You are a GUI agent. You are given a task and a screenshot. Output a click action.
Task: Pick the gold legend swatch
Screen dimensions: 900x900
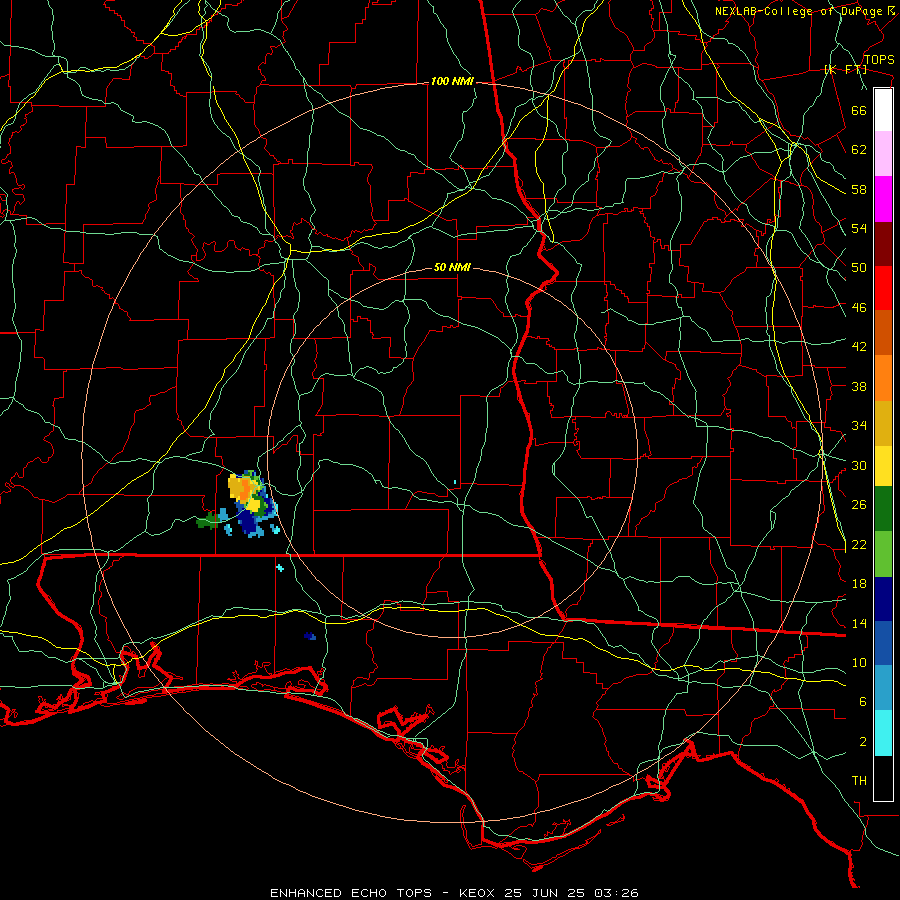883,423
